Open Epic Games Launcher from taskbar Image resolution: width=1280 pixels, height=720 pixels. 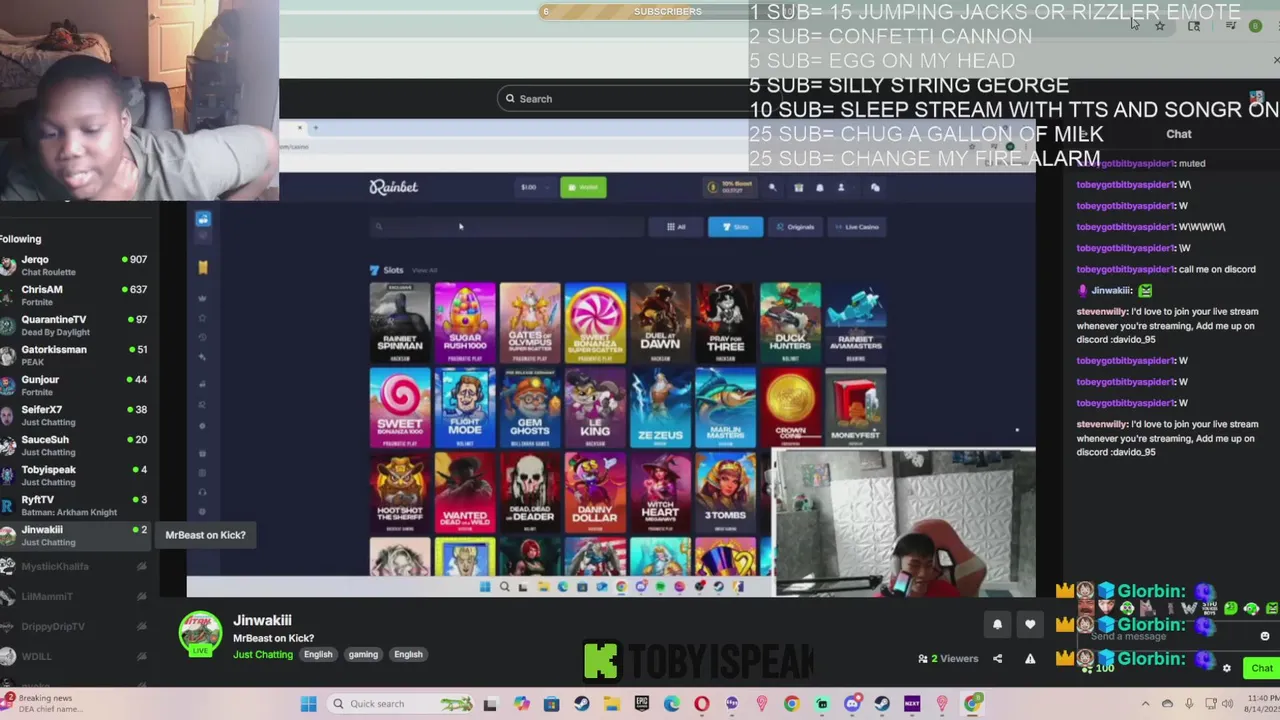tap(641, 704)
